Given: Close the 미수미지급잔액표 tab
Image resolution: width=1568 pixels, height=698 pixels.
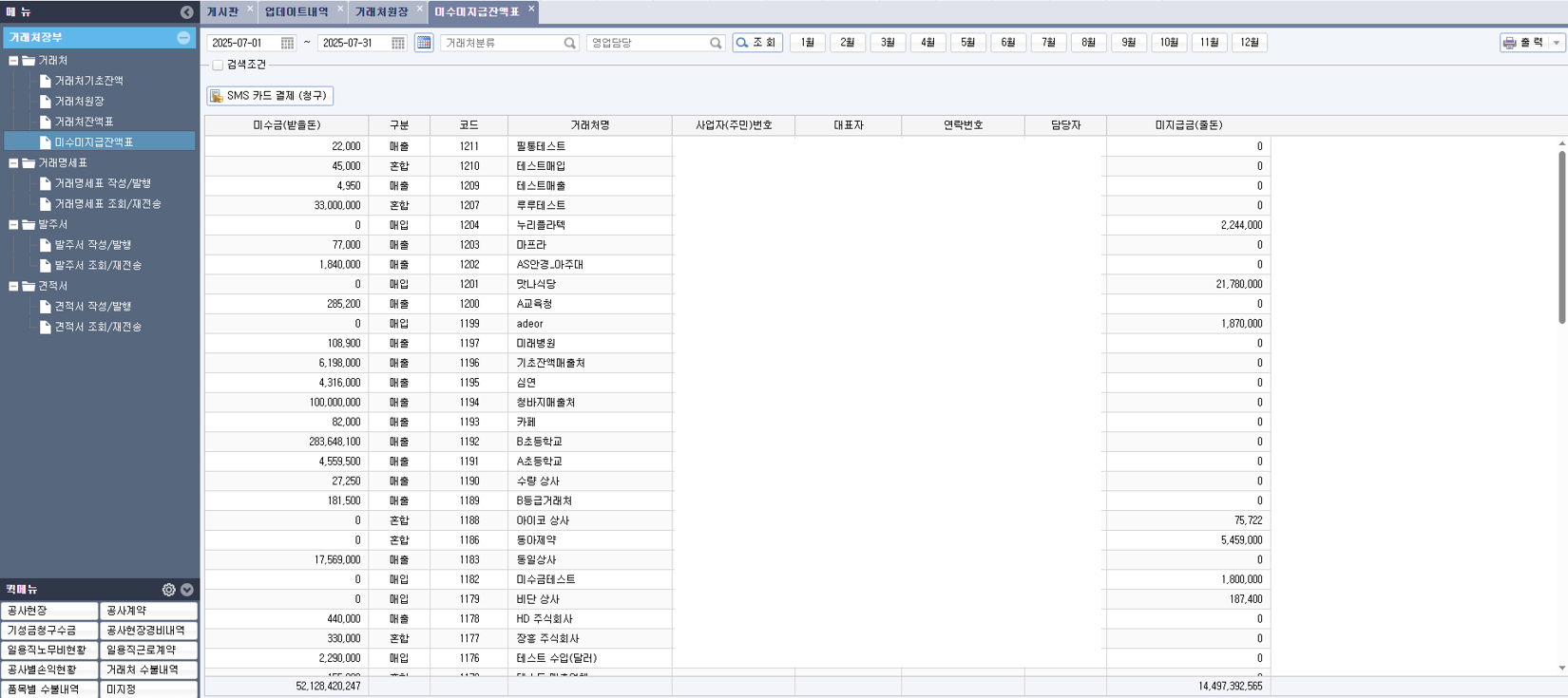Looking at the screenshot, I should pyautogui.click(x=531, y=9).
